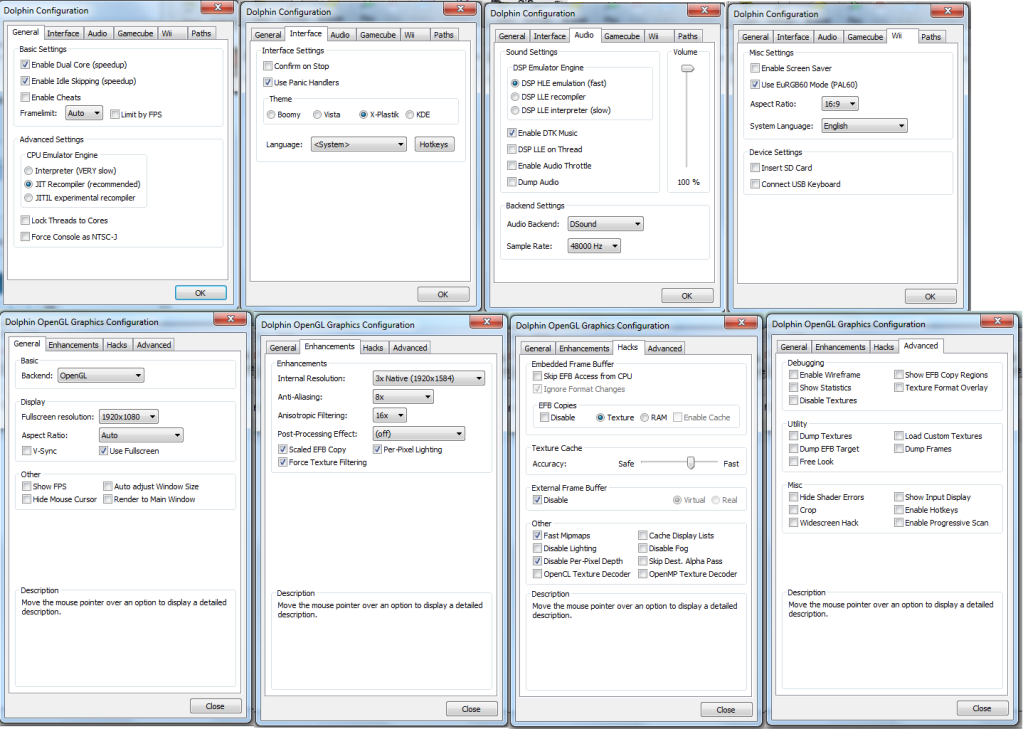Open the Internal Resolution dropdown
1023x729 pixels.
coord(429,378)
